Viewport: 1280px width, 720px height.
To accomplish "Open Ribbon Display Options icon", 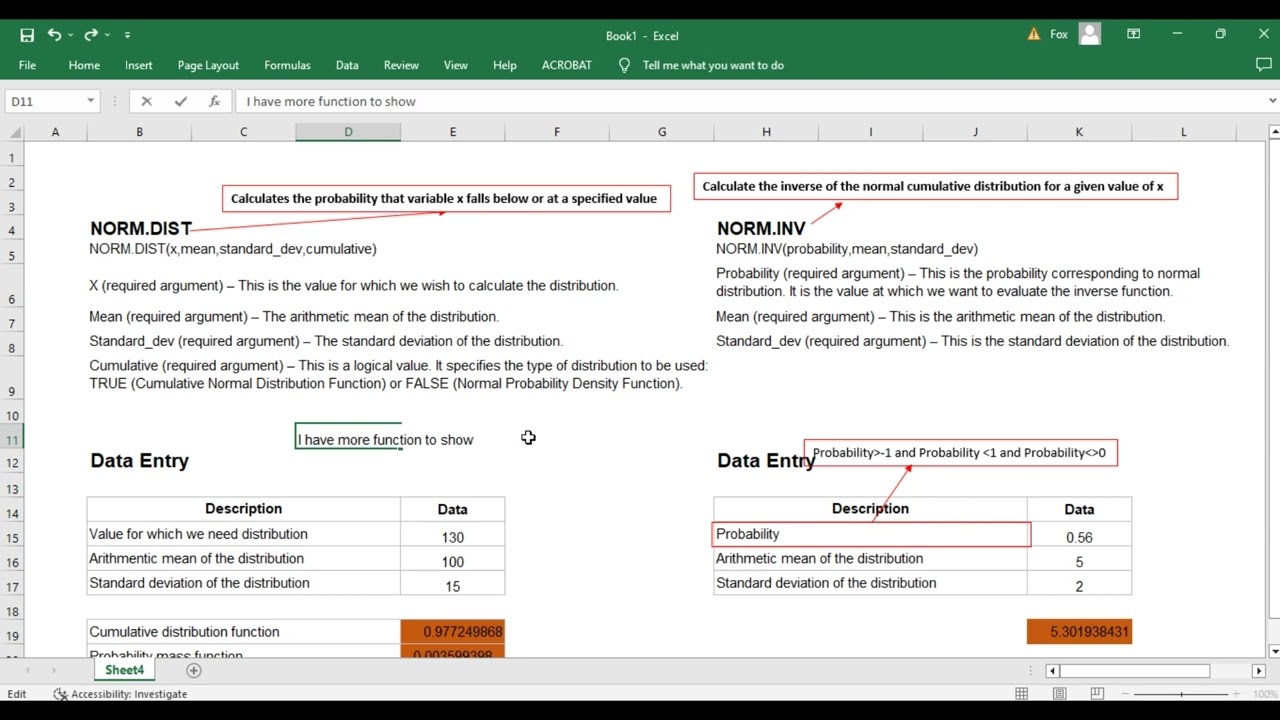I will click(1133, 34).
